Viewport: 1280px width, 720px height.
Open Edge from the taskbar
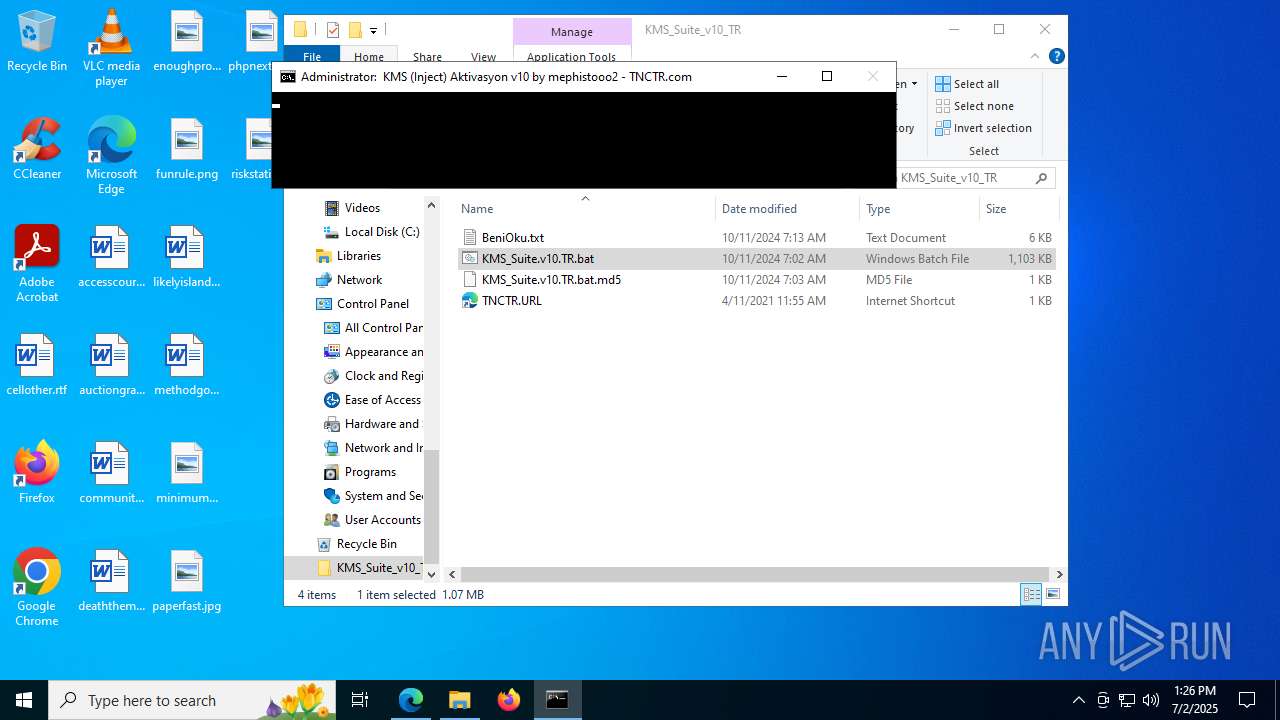[x=411, y=700]
